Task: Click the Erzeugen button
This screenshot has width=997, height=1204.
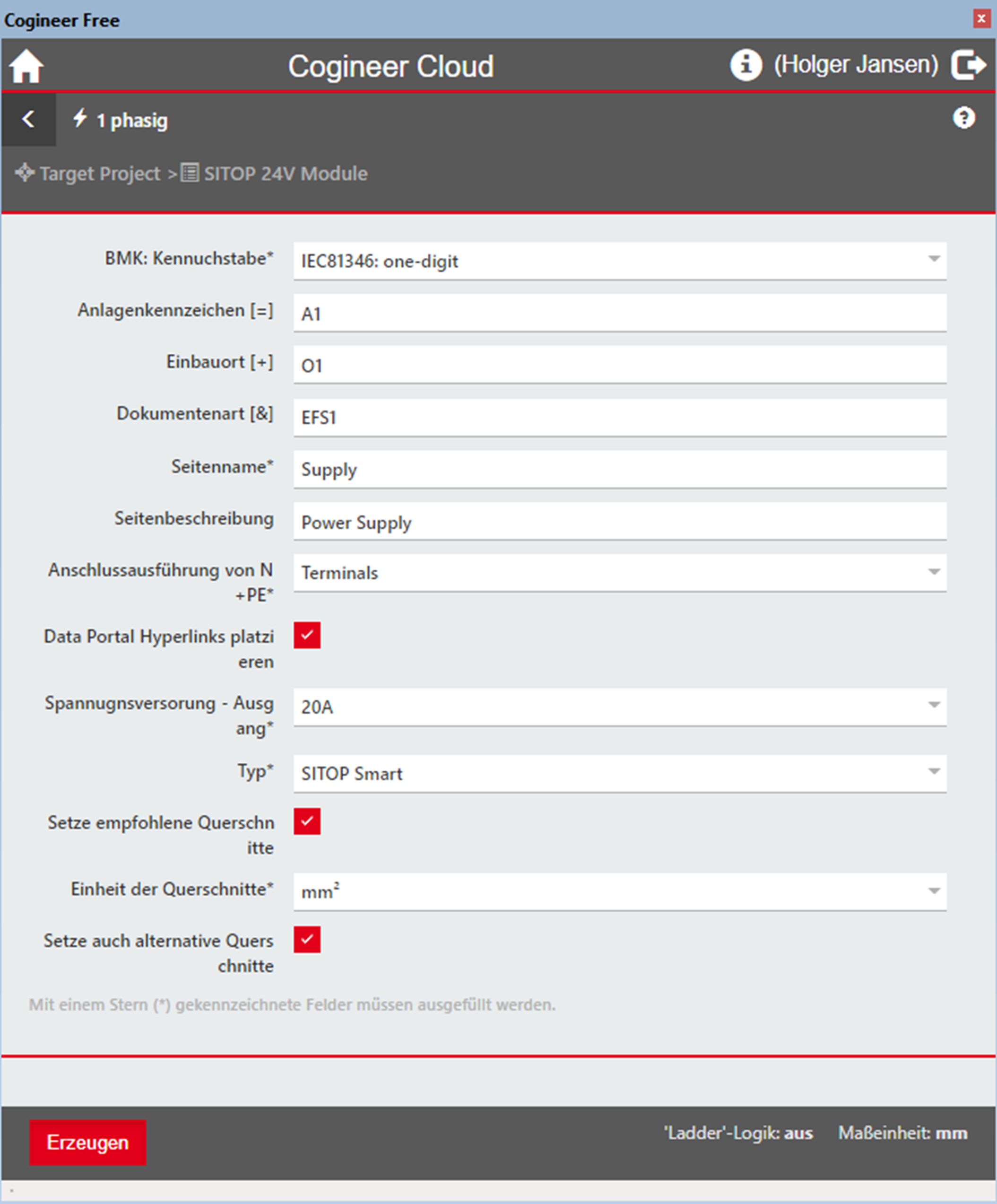Action: pyautogui.click(x=87, y=1143)
